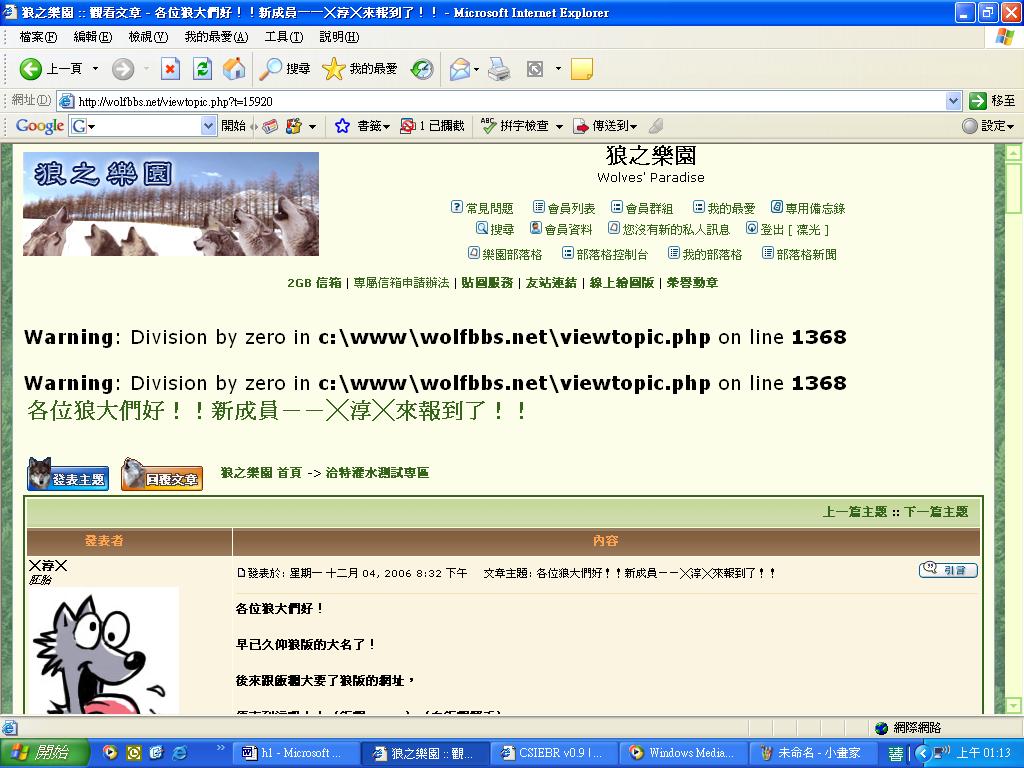Open the 工具 menu
This screenshot has height=768, width=1024.
(x=283, y=37)
